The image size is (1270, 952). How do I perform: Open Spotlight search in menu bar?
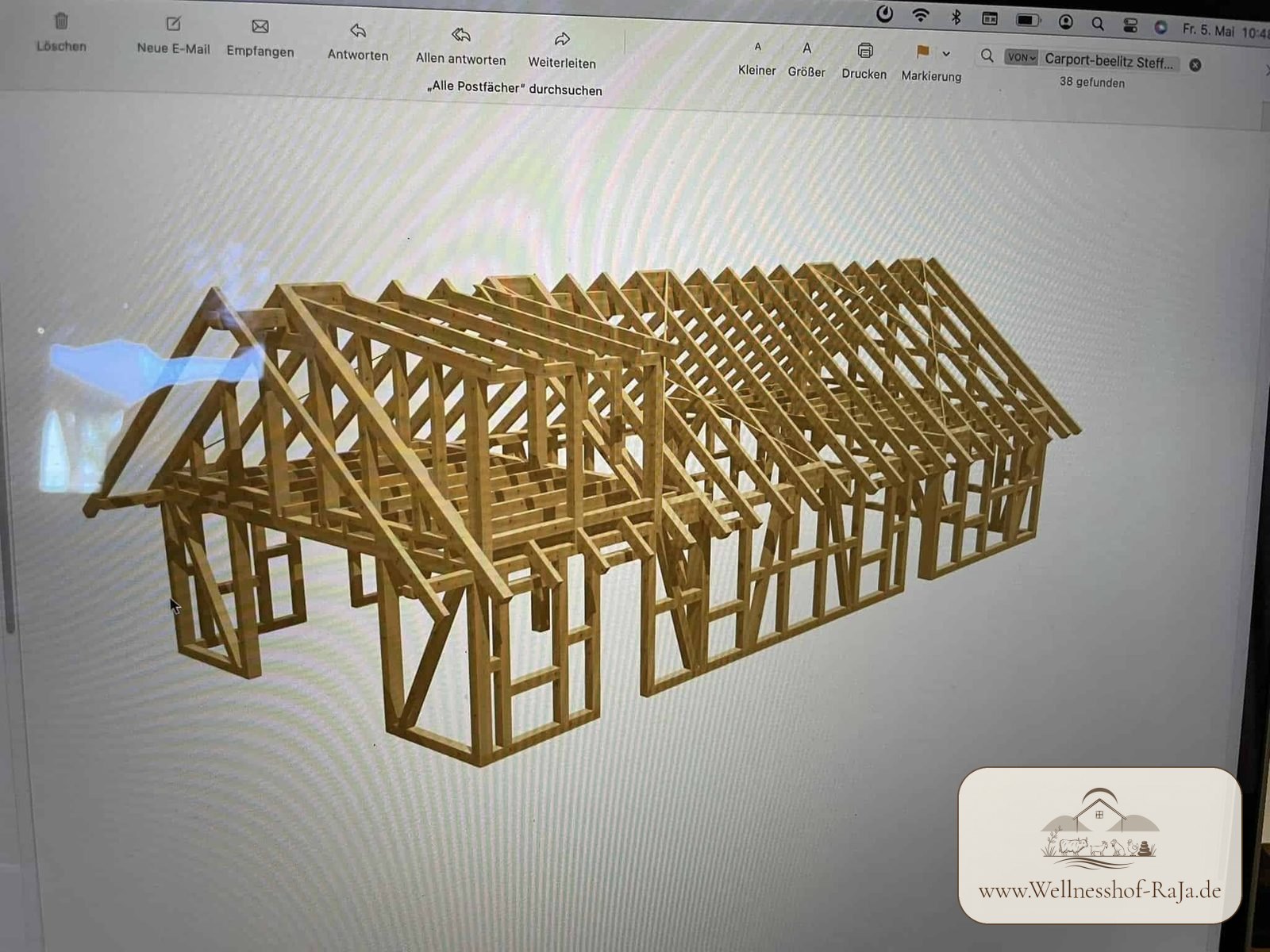[1098, 24]
